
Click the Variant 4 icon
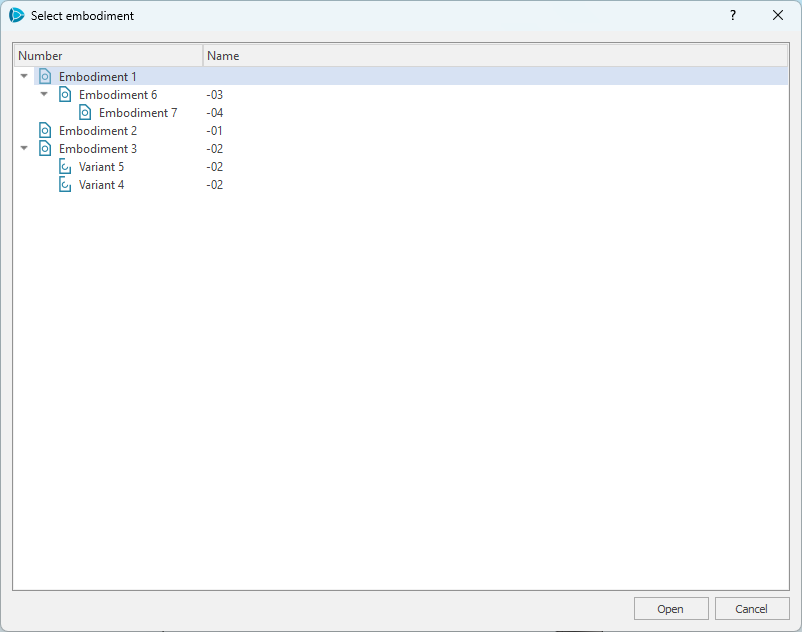coord(65,185)
